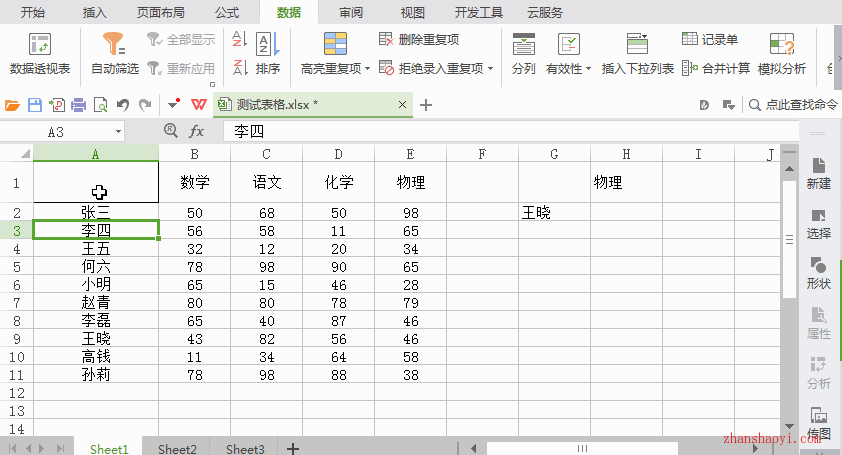
Task: Select cell containing 张三
Action: (x=96, y=212)
